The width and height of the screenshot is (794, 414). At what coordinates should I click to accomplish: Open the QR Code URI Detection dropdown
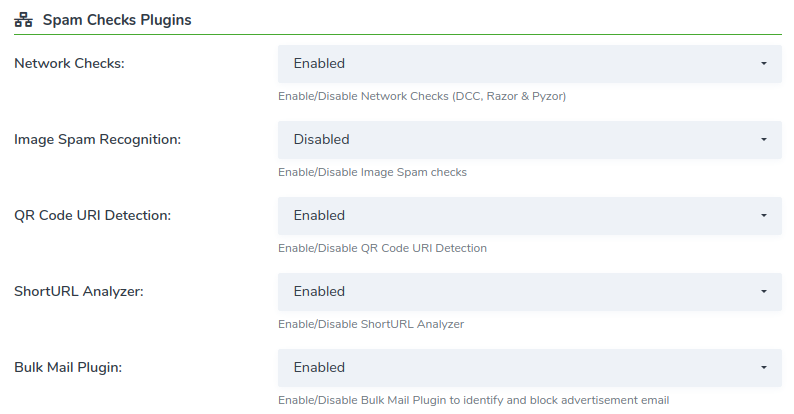point(530,216)
